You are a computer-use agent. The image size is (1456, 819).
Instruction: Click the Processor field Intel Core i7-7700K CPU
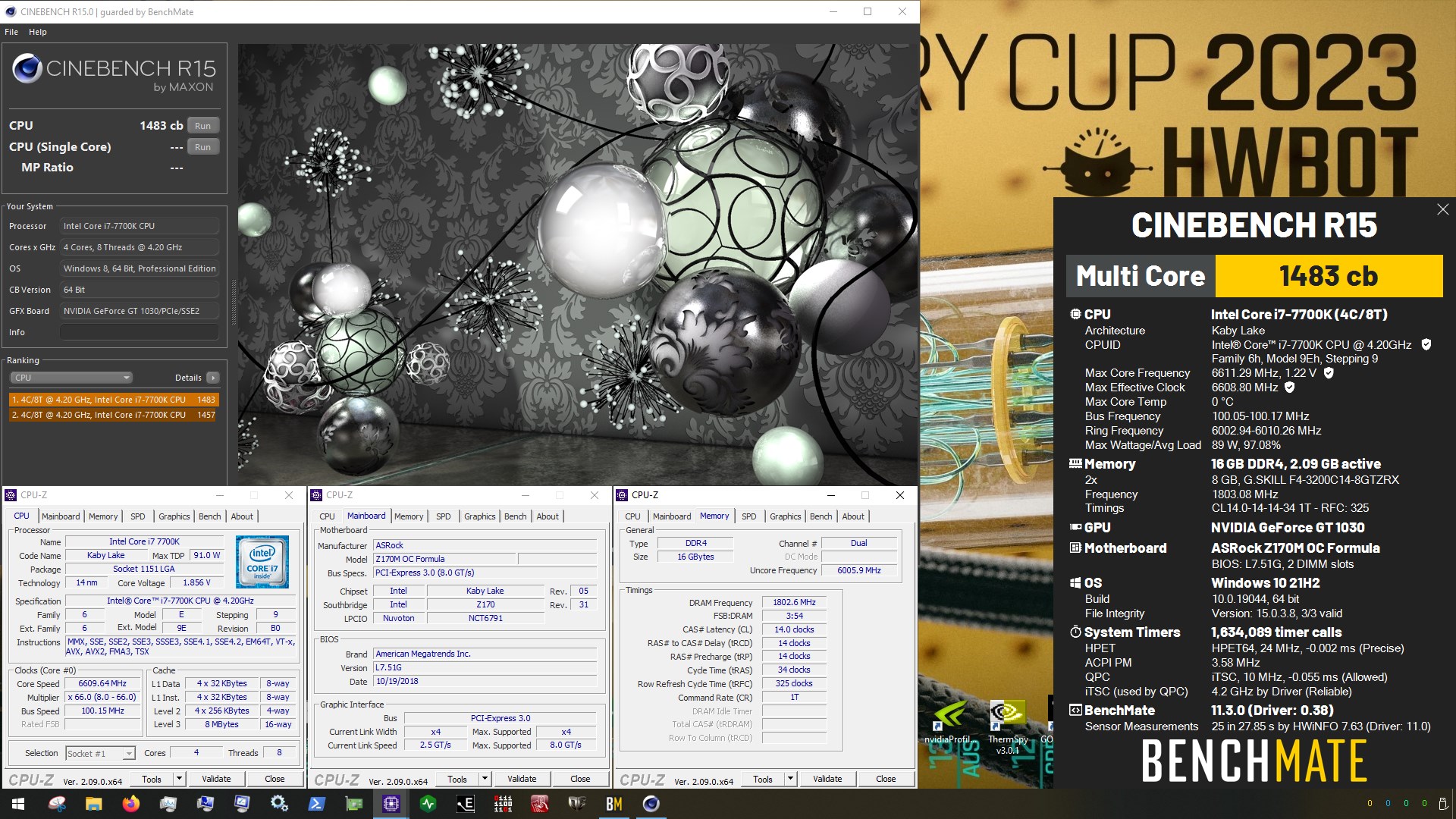[x=140, y=226]
